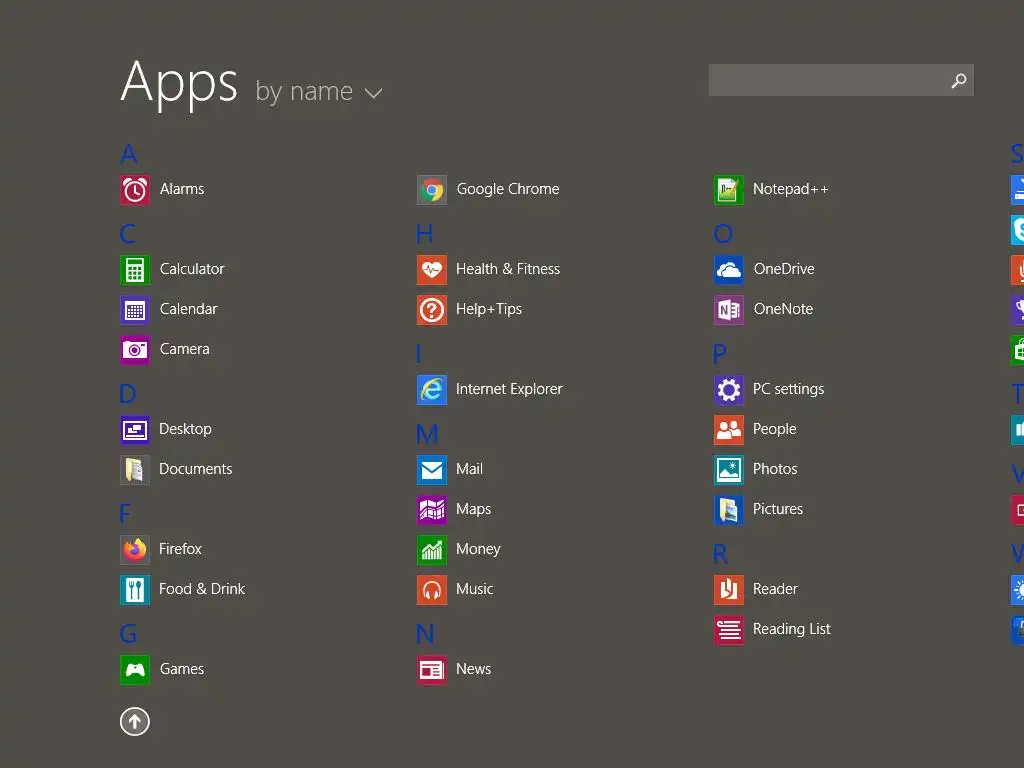The width and height of the screenshot is (1024, 768).
Task: Click the letter G group header
Action: 129,633
